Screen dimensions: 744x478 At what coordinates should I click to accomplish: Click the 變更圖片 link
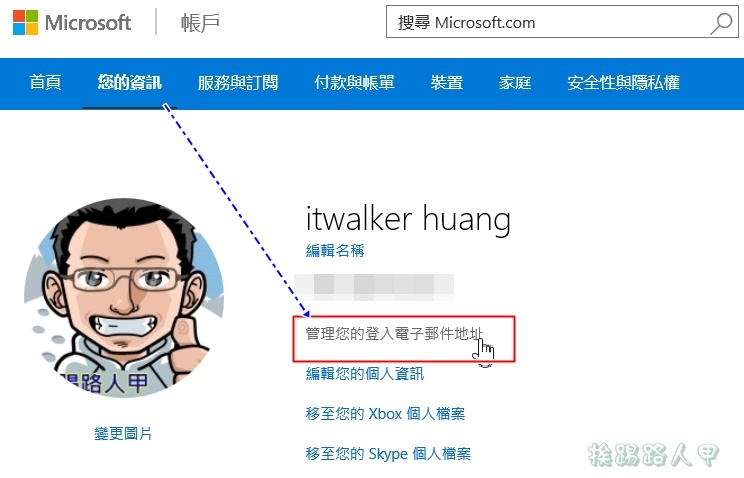[x=123, y=433]
